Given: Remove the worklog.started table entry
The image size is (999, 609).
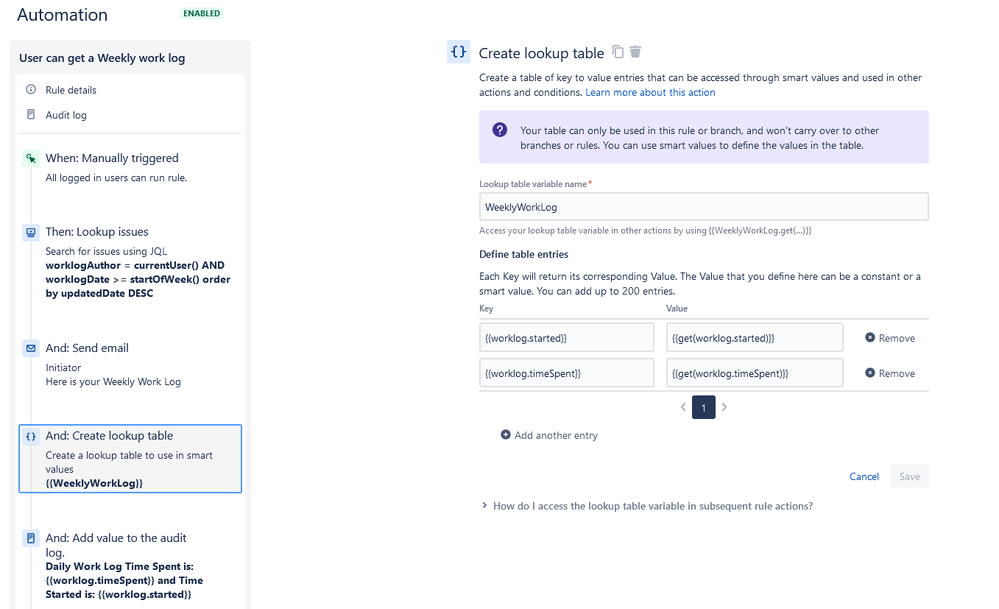Looking at the screenshot, I should (888, 337).
